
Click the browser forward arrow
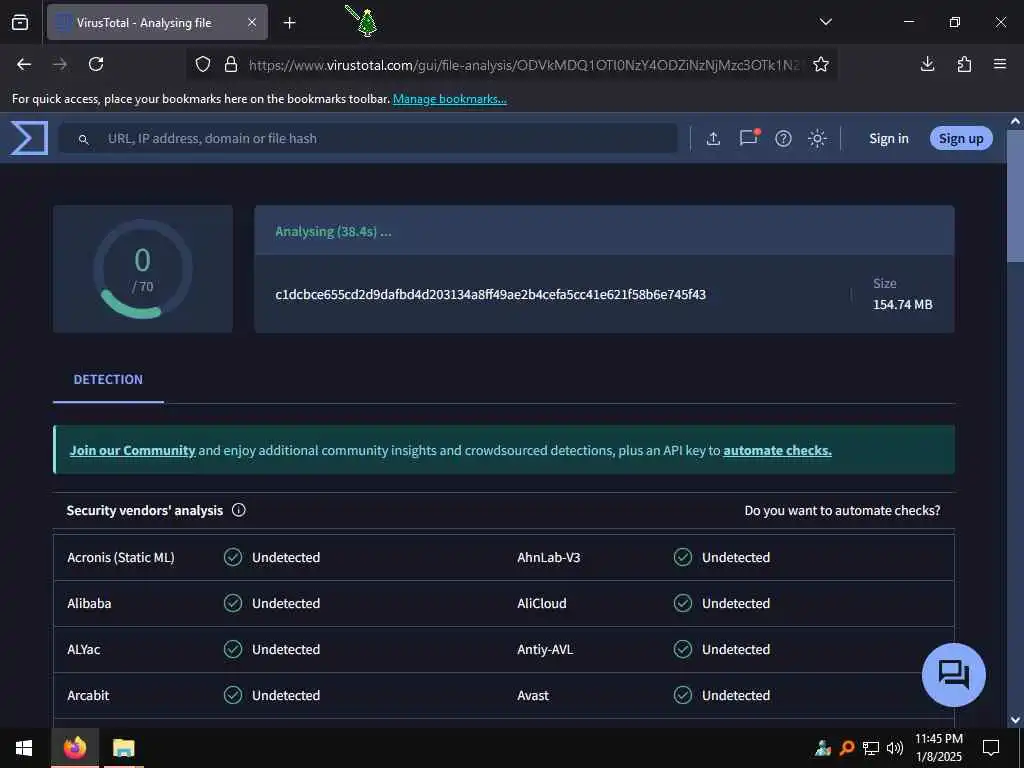60,64
